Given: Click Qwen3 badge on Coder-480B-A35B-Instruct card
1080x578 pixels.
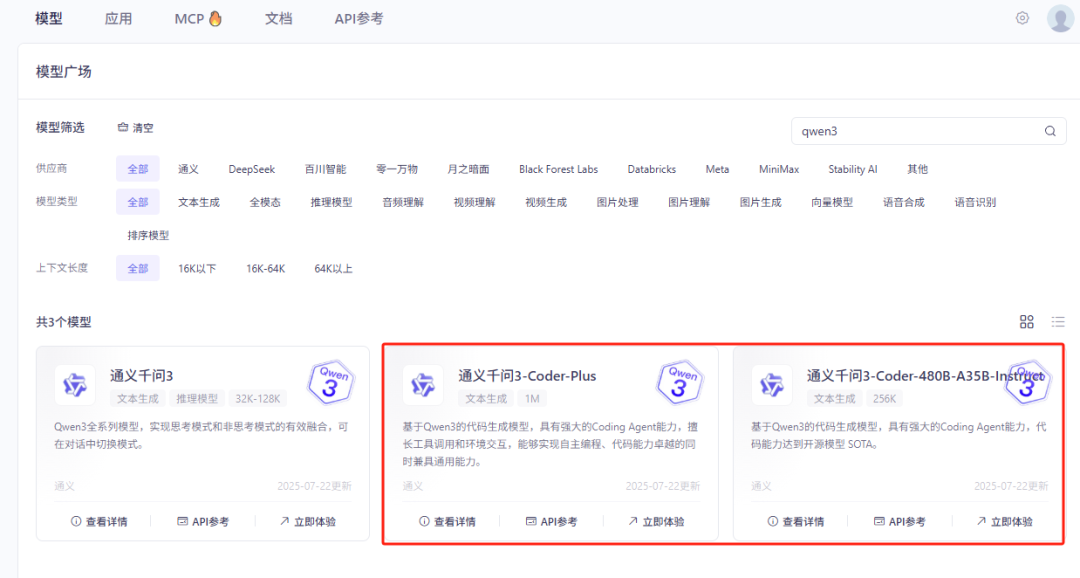Looking at the screenshot, I should (1028, 382).
